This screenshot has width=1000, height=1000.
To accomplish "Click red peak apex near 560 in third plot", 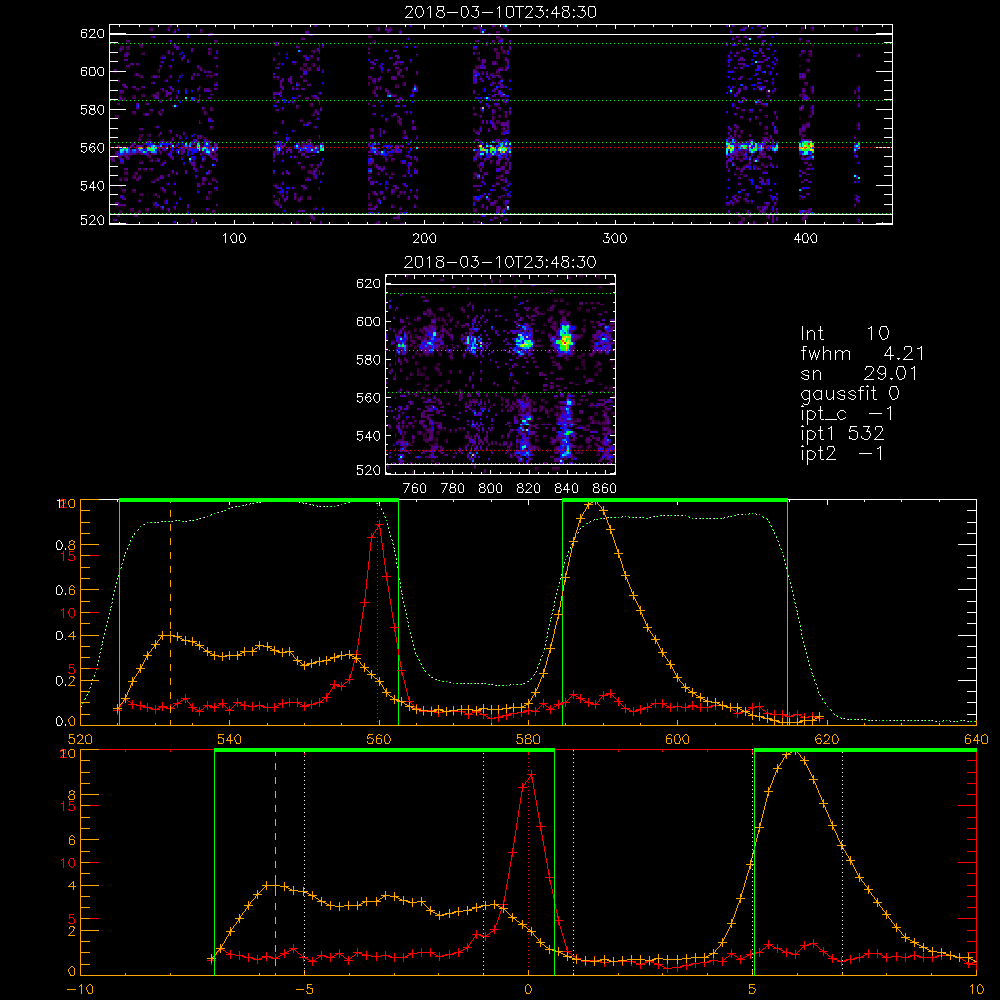I will click(379, 524).
